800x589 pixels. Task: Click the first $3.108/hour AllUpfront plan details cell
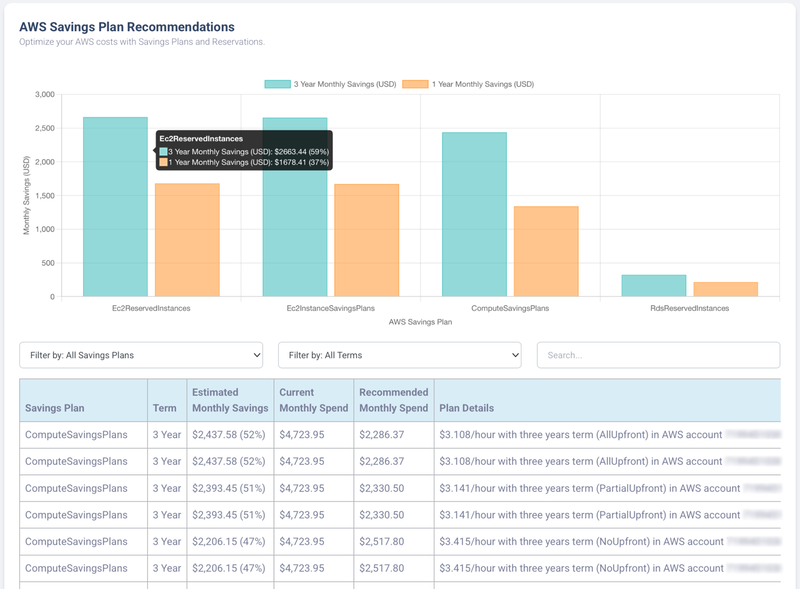(607, 435)
